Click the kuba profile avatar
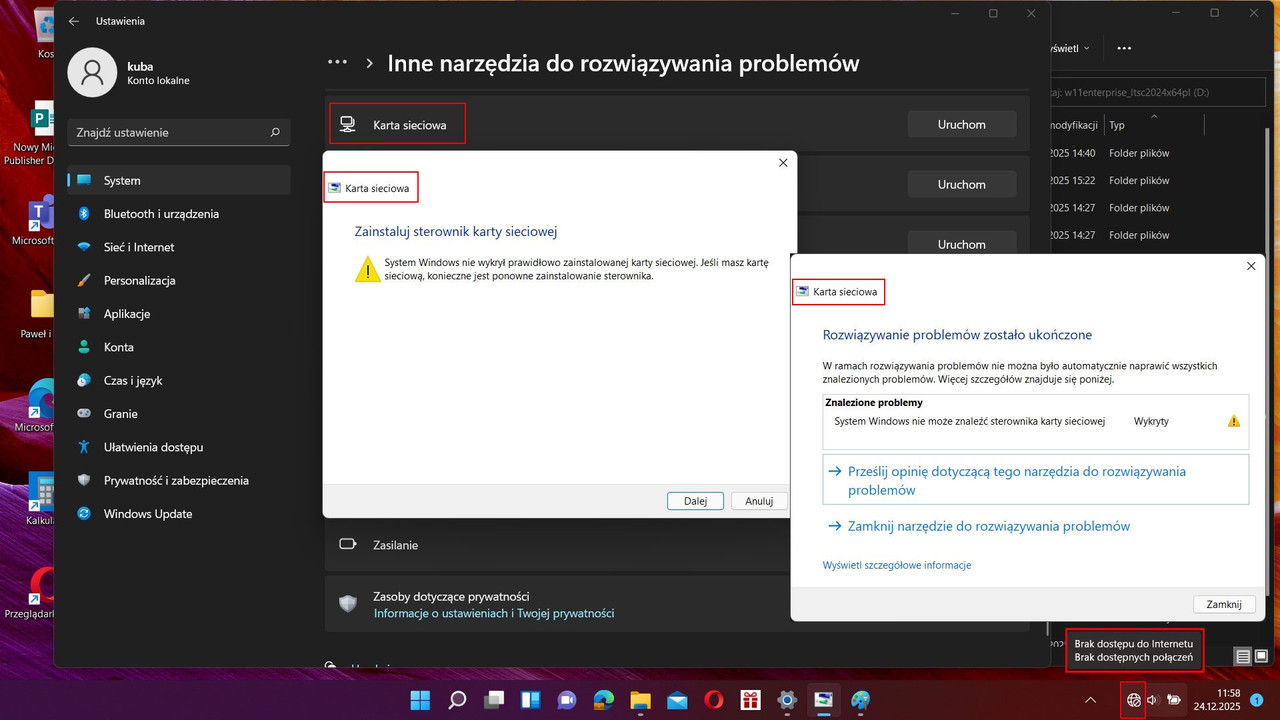Screen dimensions: 1280x720 pyautogui.click(x=92, y=72)
